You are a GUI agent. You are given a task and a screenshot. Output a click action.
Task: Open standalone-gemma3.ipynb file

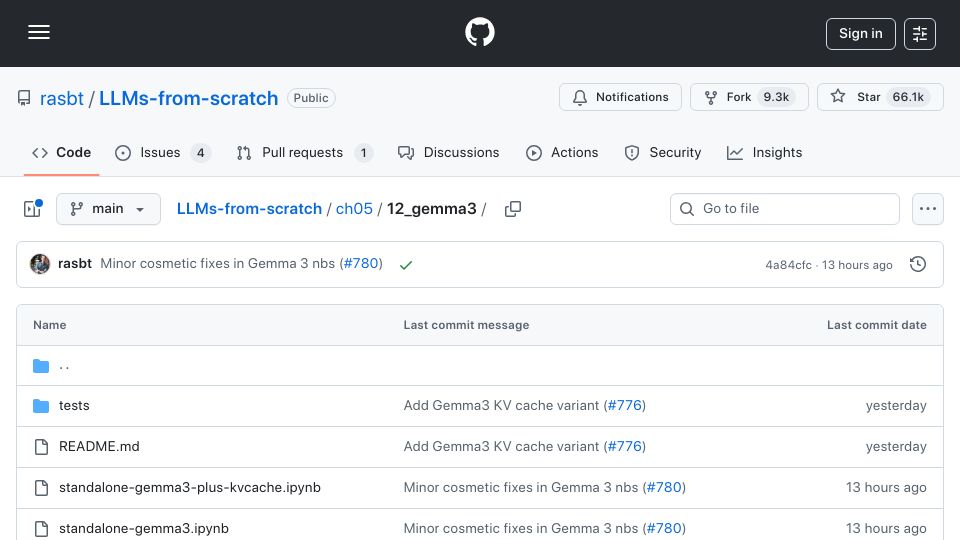[144, 528]
